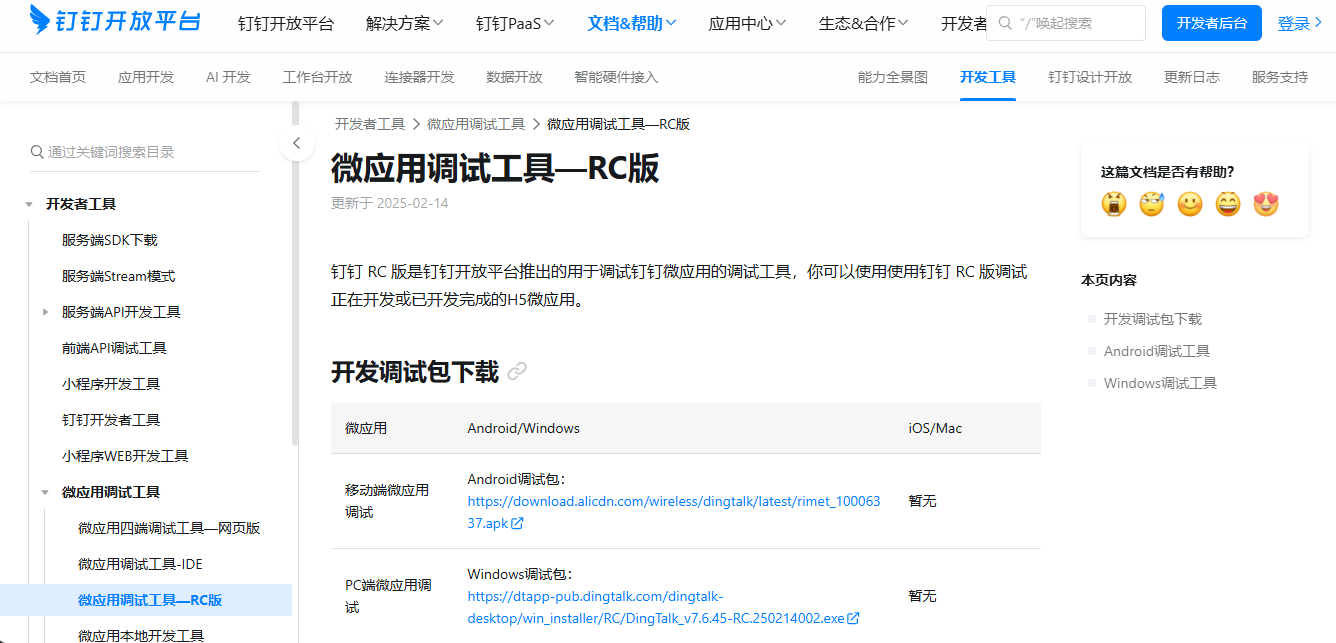Jump to 开发调试包下载 in page contents
The image size is (1336, 643).
point(1153,319)
